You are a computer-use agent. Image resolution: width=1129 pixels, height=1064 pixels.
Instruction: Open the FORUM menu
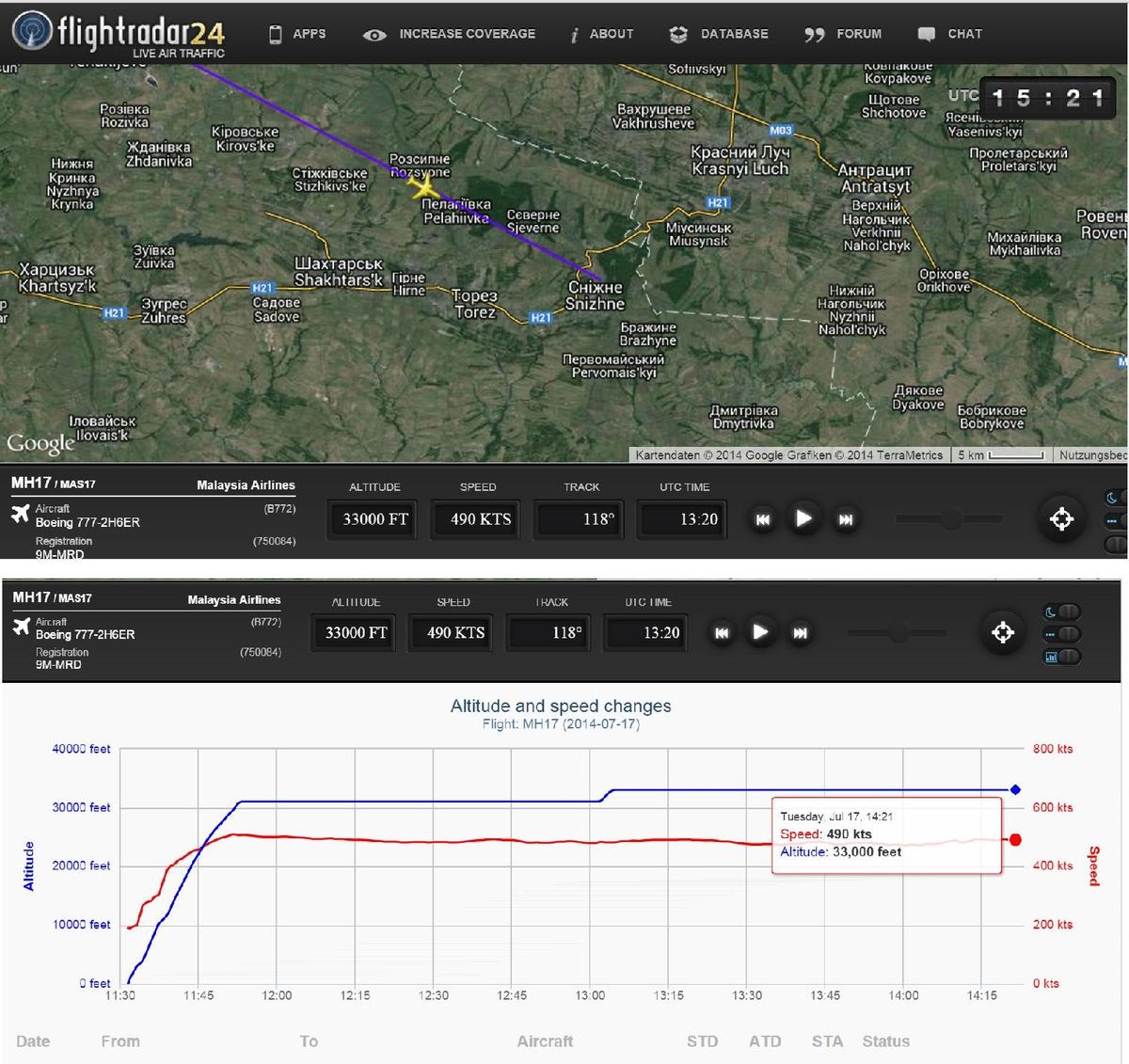843,34
